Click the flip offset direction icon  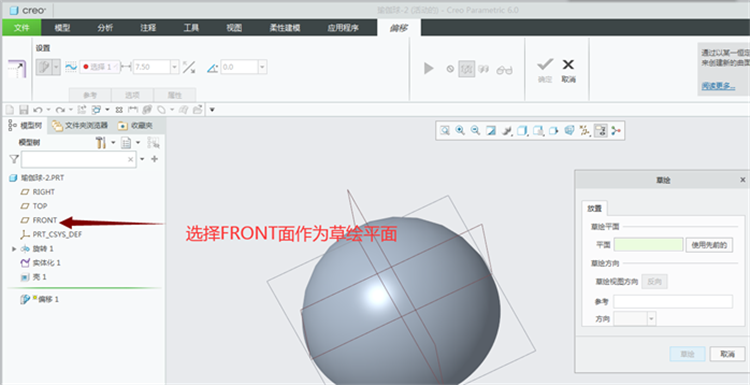[189, 67]
